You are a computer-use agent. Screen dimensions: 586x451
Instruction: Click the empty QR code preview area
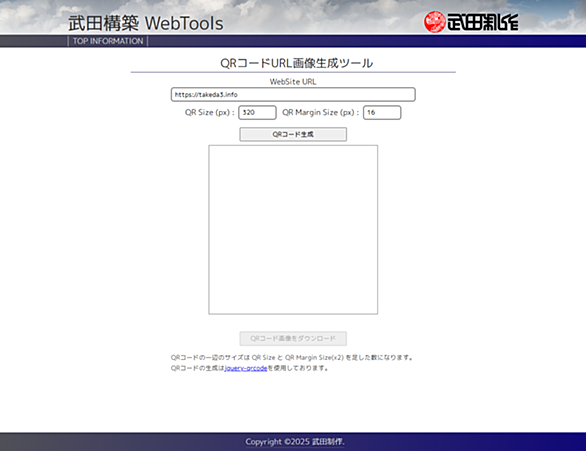tap(293, 230)
